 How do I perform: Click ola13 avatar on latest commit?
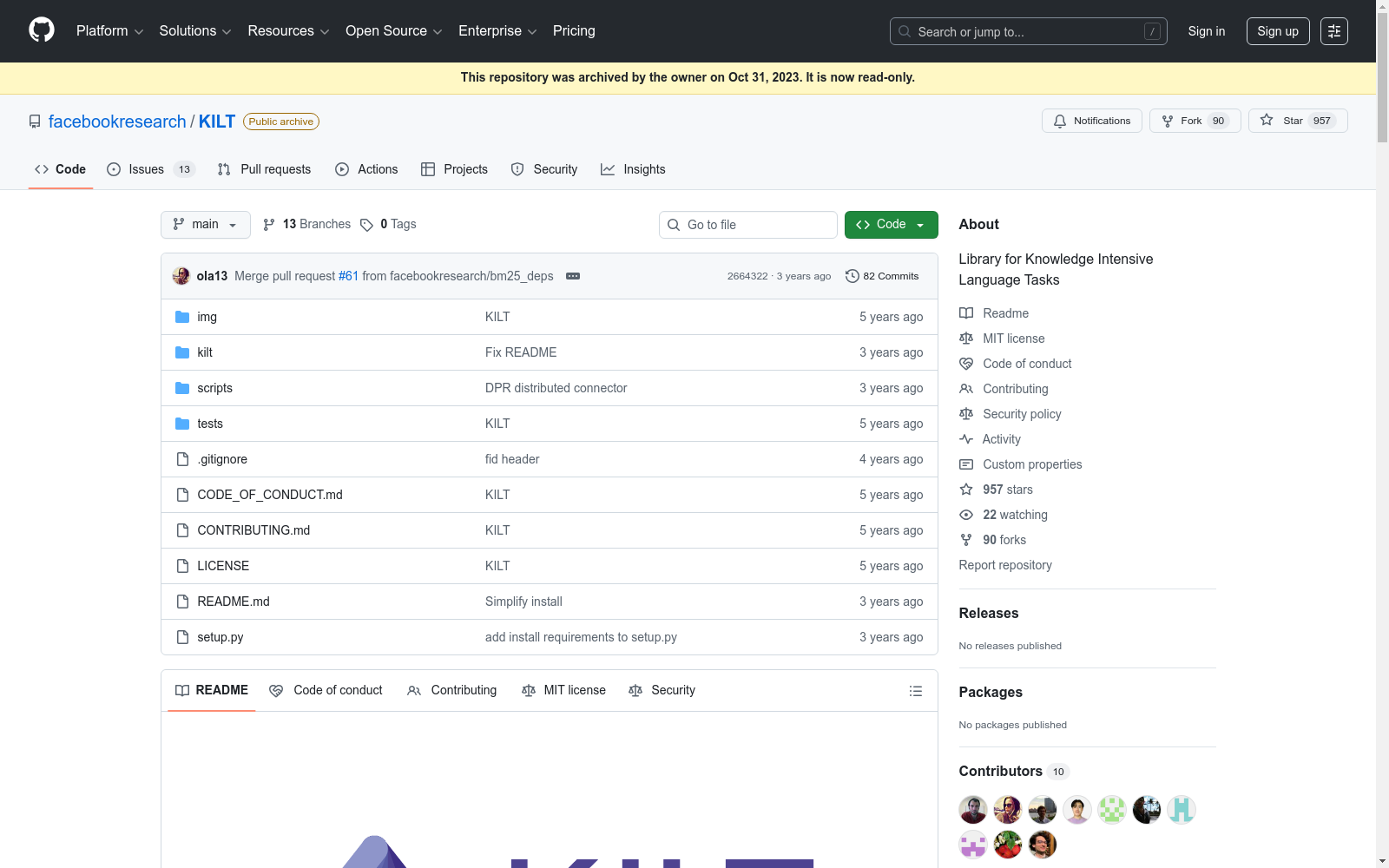pyautogui.click(x=181, y=276)
